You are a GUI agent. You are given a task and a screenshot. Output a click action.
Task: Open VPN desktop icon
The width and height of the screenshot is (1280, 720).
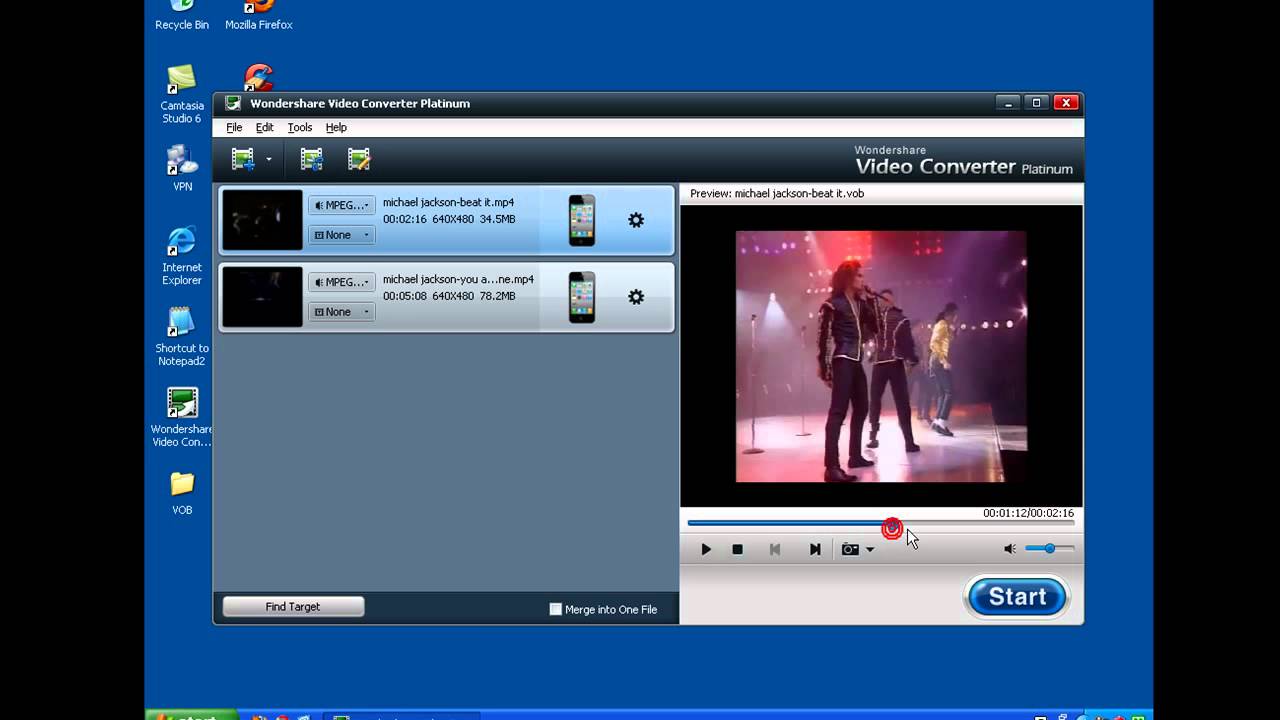182,168
